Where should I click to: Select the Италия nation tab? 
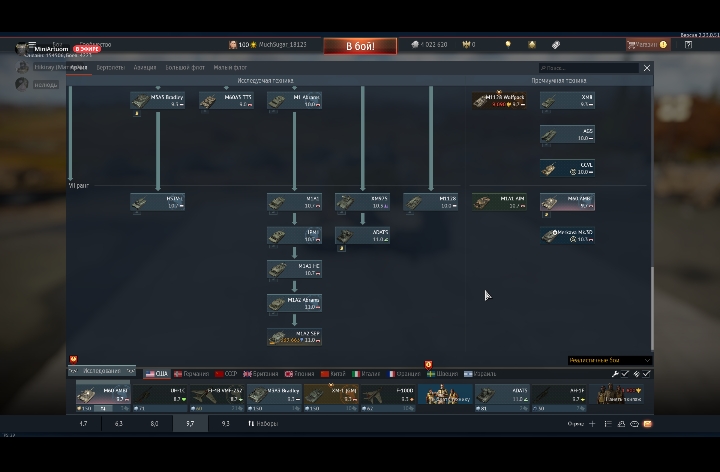click(x=366, y=374)
